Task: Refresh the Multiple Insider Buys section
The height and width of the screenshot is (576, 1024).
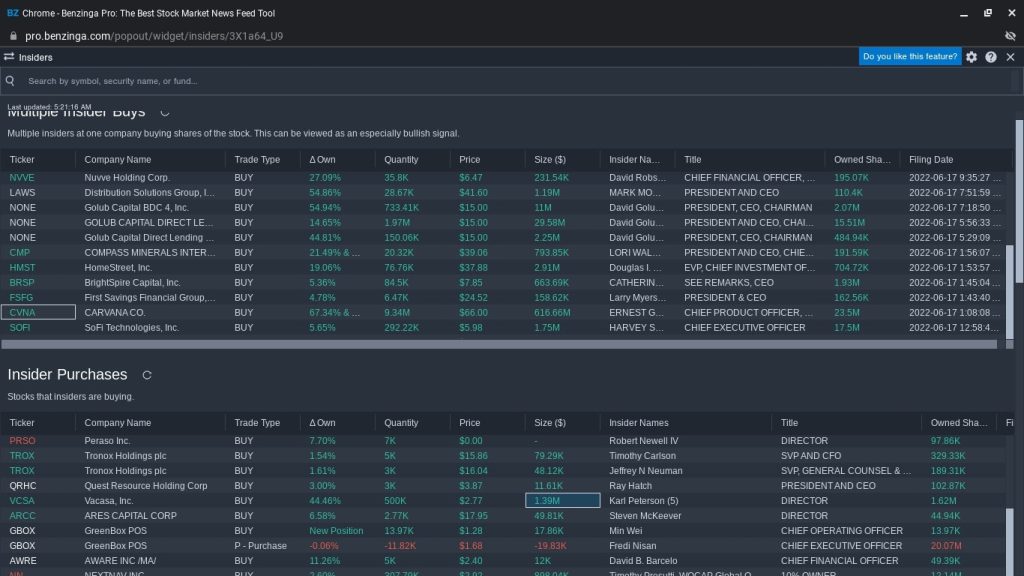Action: [x=165, y=112]
